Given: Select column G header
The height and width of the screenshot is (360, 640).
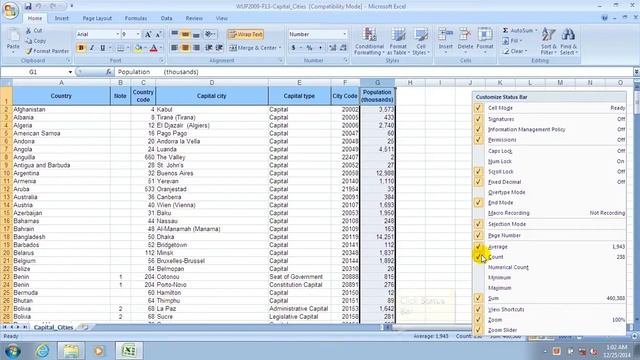Looking at the screenshot, I should pos(377,82).
